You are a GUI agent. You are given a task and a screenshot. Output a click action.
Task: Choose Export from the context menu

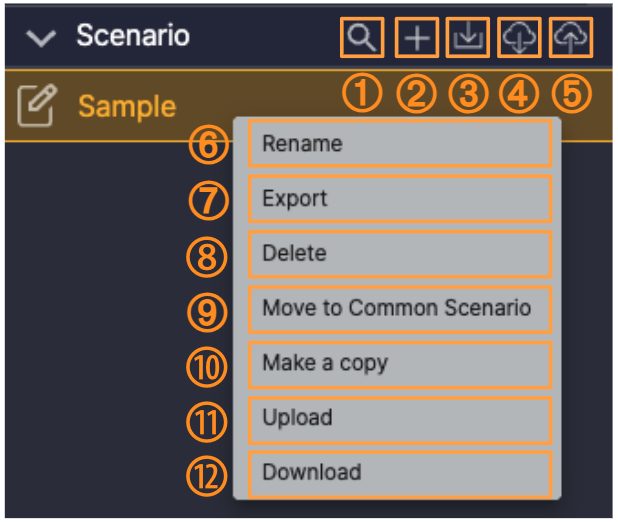400,199
